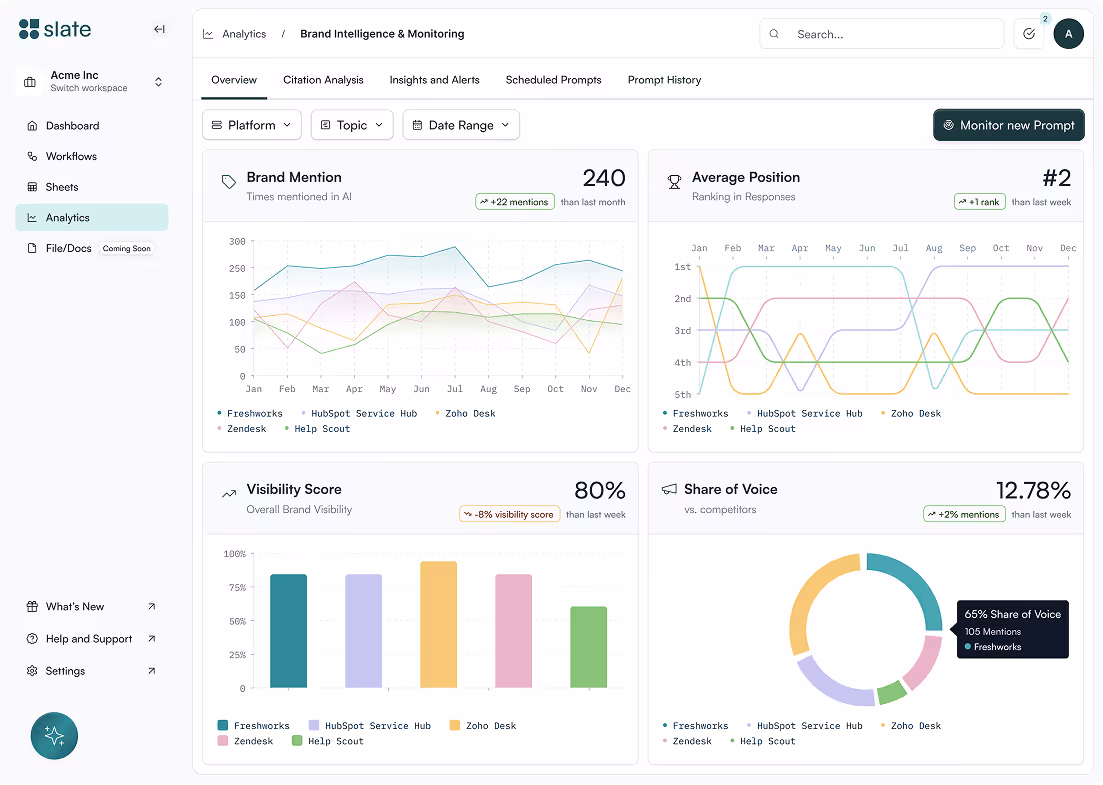
Task: Click the green Help Scout bar
Action: (x=588, y=647)
